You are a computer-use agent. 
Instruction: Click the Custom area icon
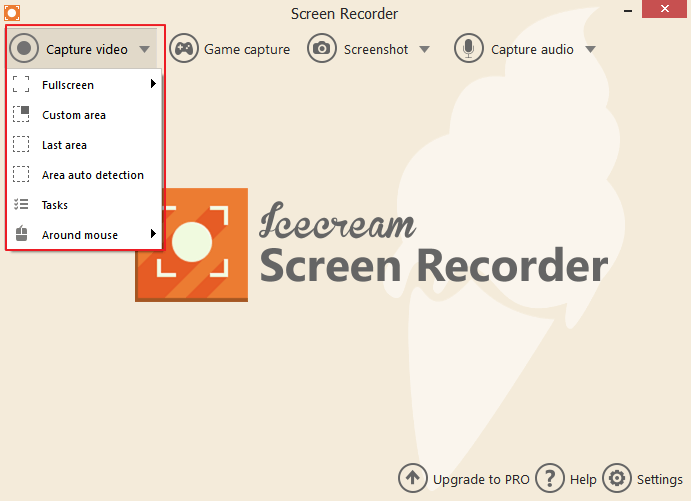click(x=21, y=114)
